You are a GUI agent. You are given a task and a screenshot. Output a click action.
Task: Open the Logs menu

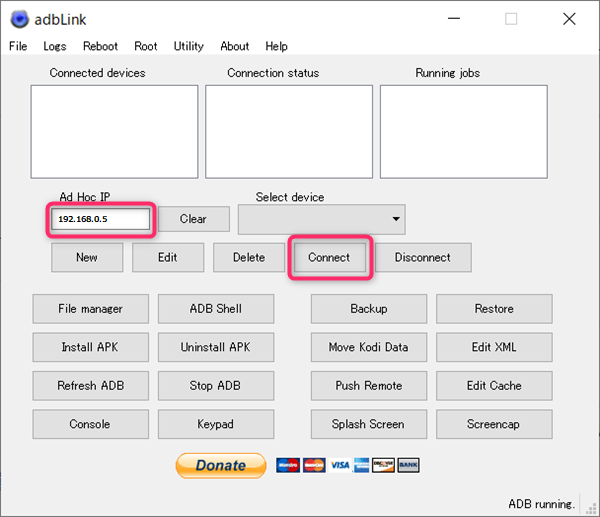(x=55, y=46)
